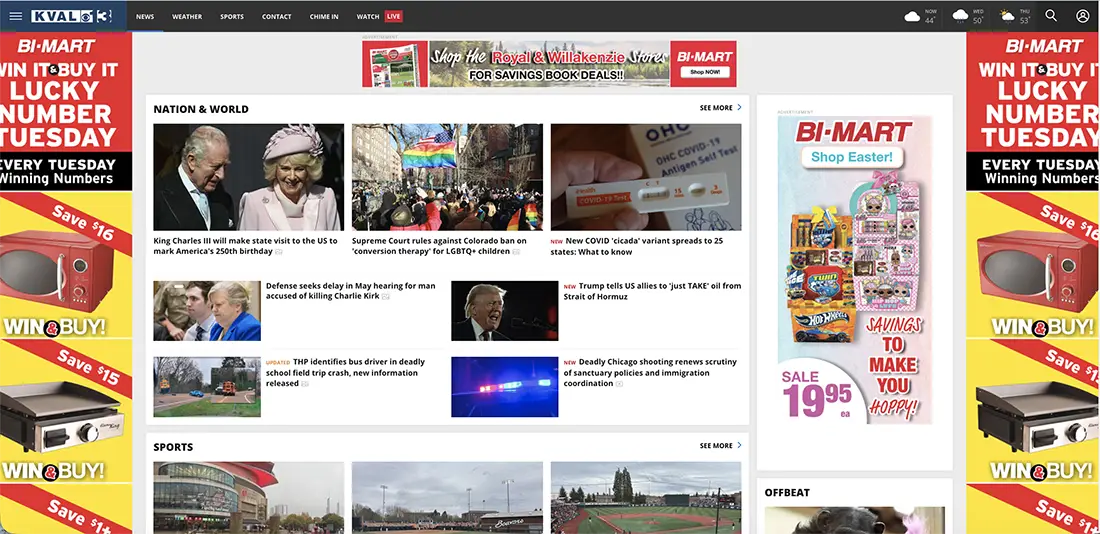
Task: Open King Charles III state visit headline
Action: point(246,246)
